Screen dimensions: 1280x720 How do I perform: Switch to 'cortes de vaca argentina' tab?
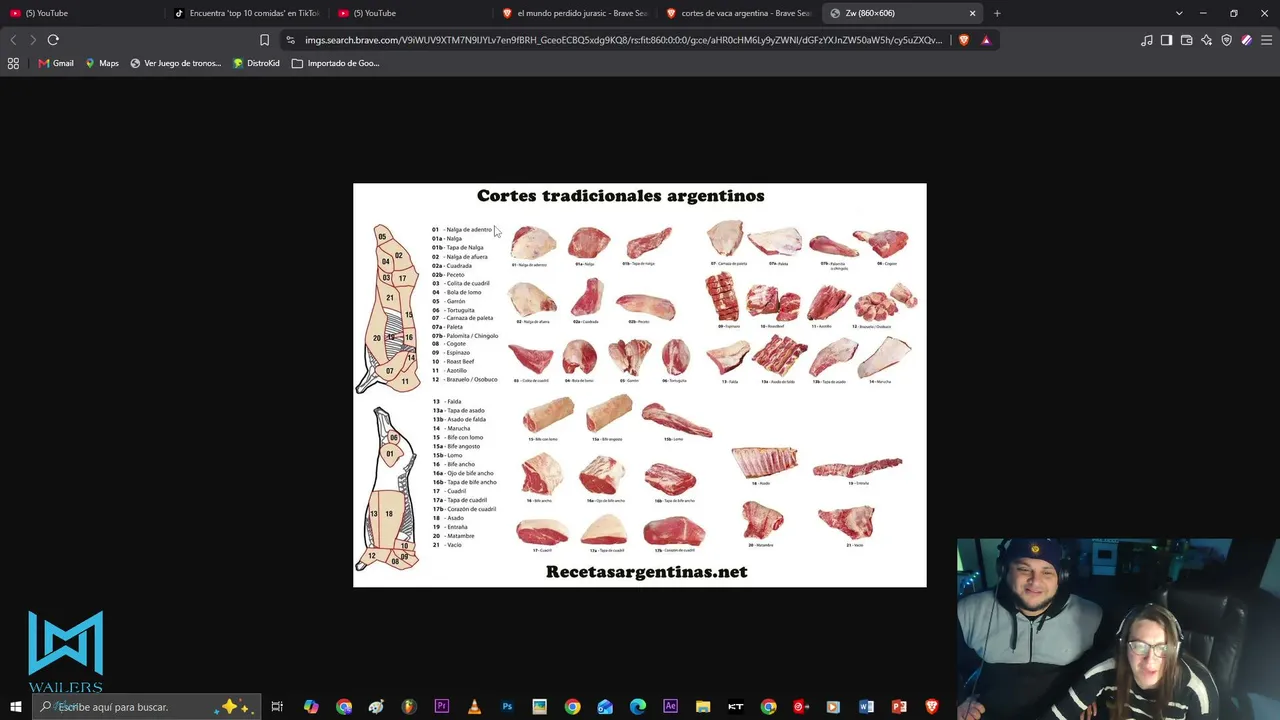738,13
